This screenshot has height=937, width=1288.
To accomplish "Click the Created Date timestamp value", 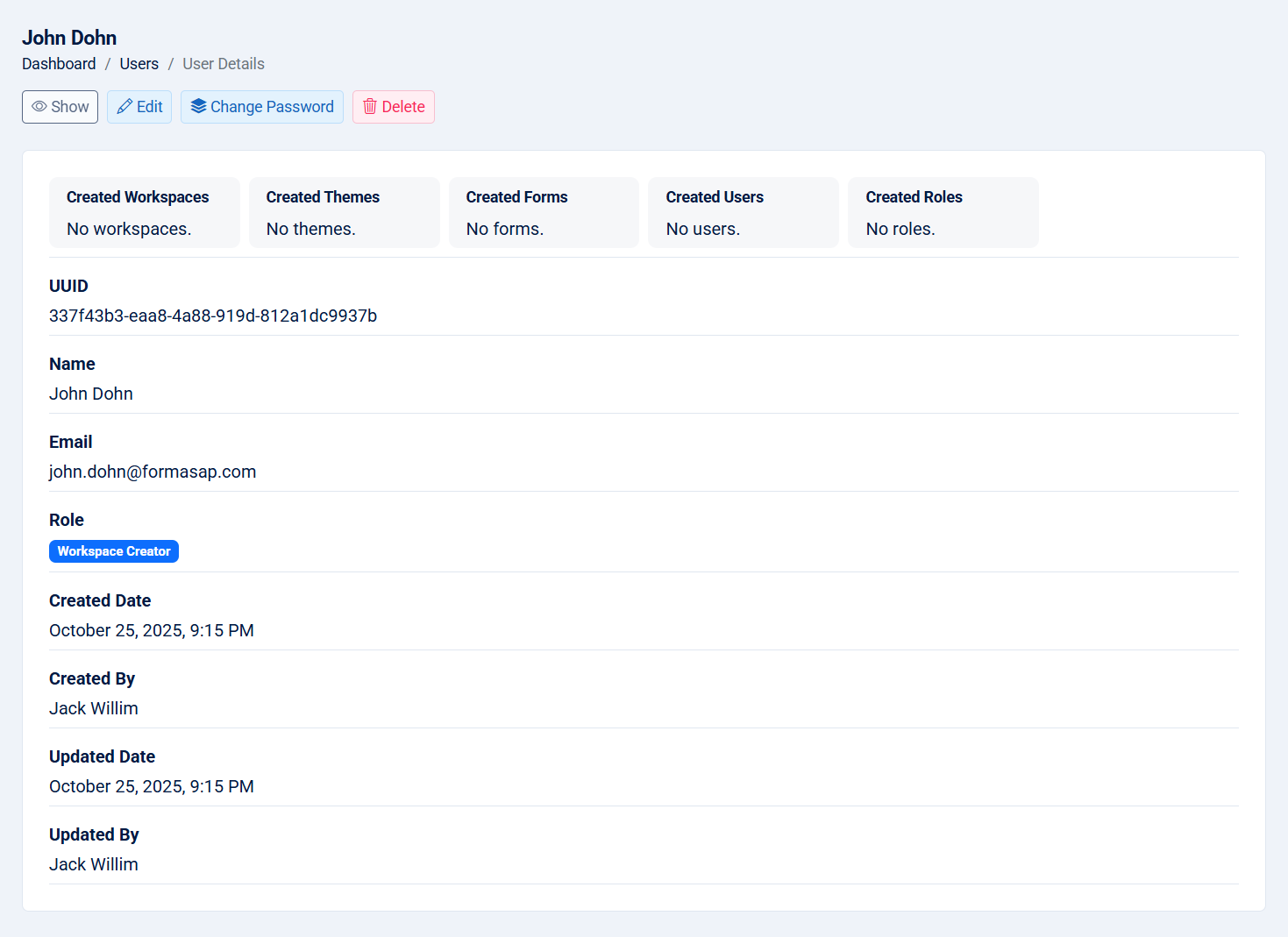I will 152,630.
